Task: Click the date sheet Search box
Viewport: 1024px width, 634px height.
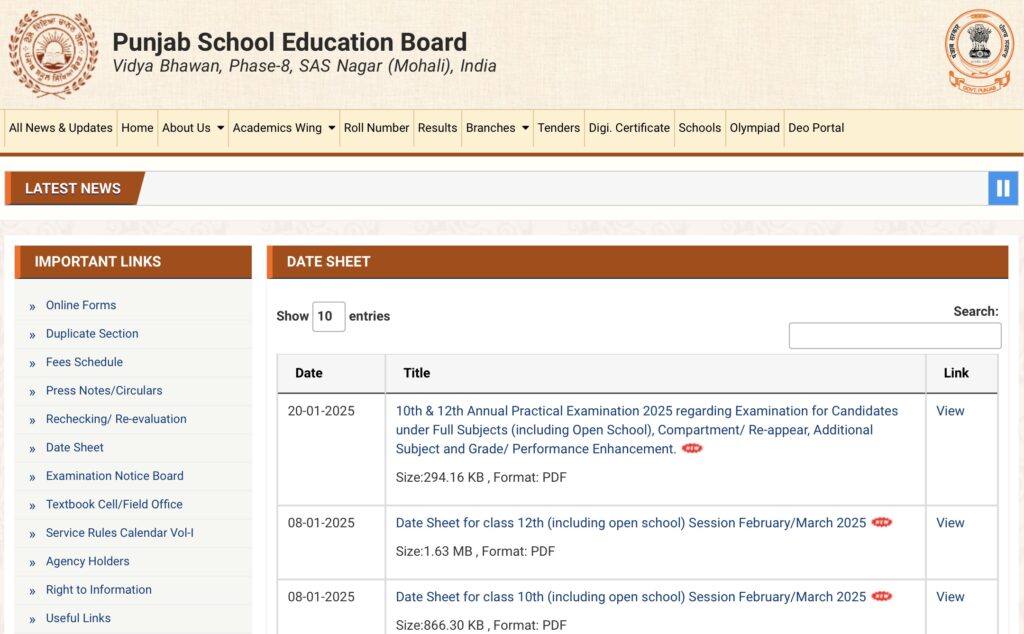Action: coord(895,336)
